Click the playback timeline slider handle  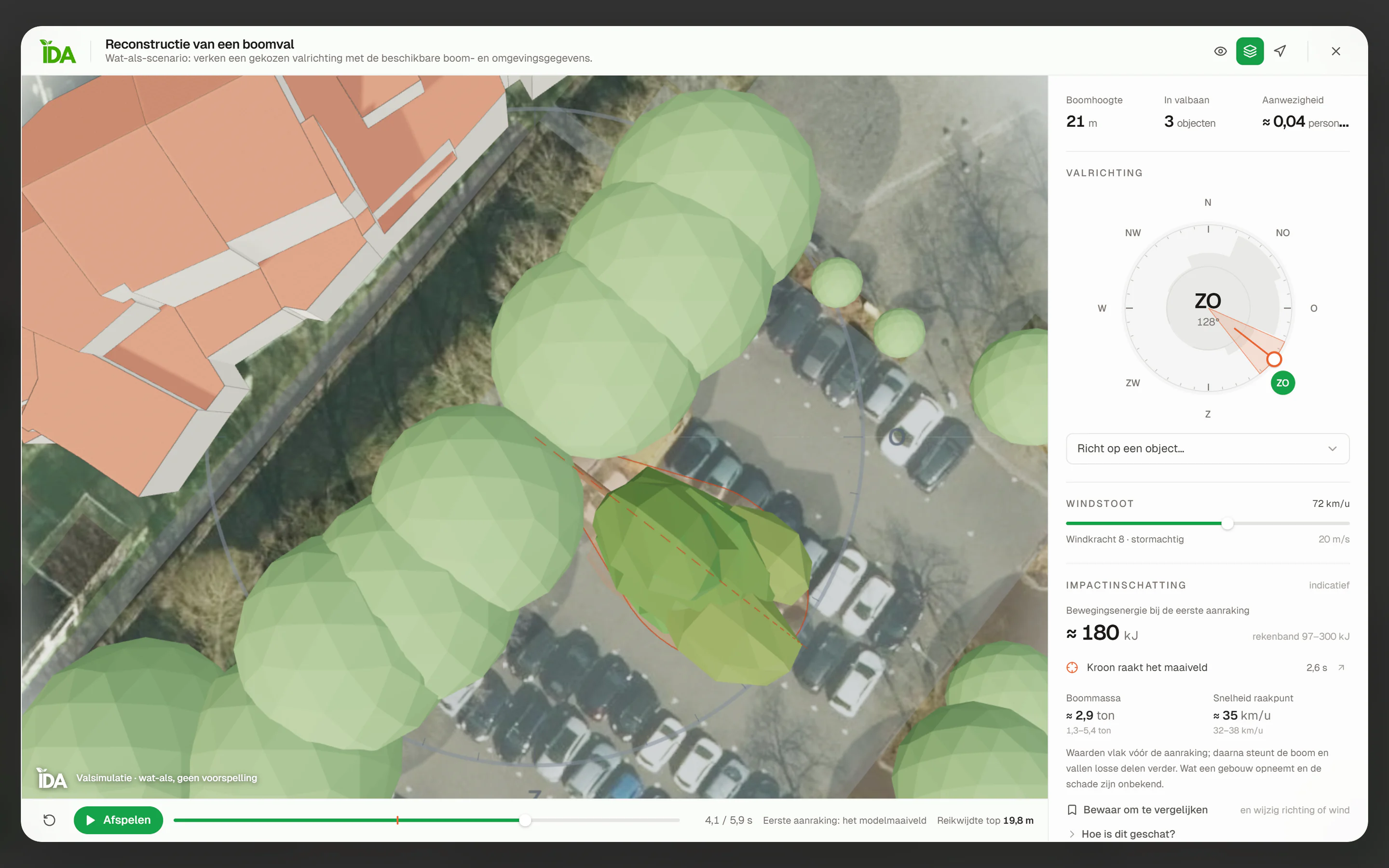tap(525, 820)
